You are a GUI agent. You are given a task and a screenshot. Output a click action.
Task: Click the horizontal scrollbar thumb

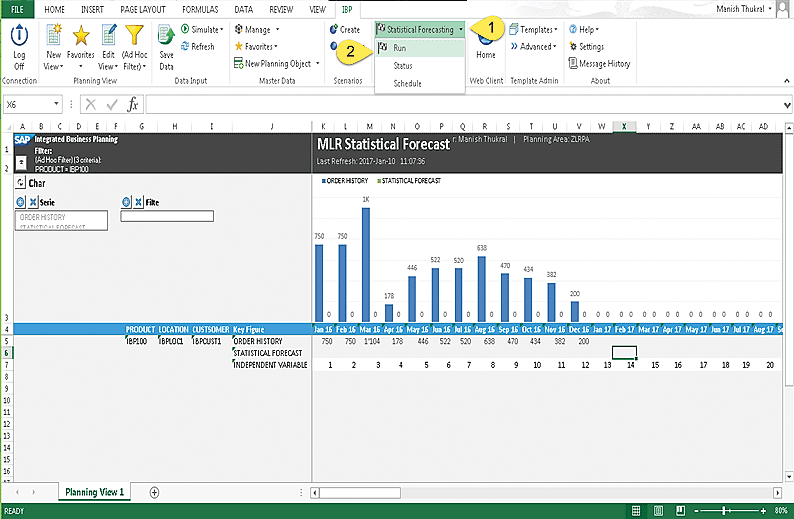[x=360, y=493]
